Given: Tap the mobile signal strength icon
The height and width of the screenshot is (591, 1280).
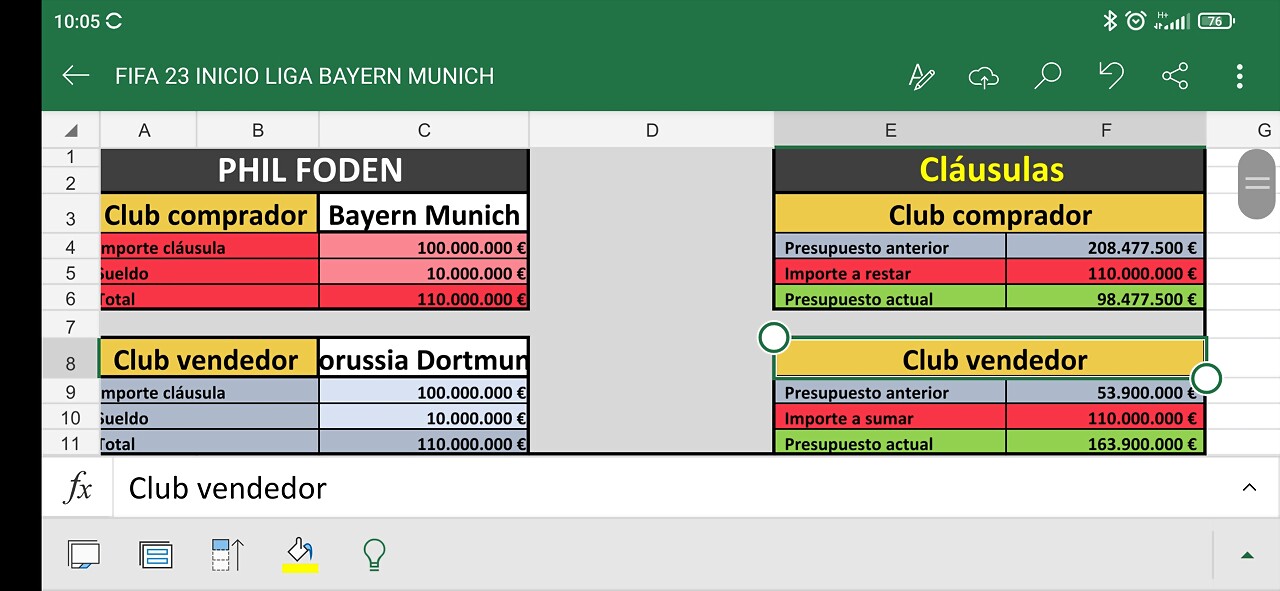Looking at the screenshot, I should click(x=1171, y=20).
